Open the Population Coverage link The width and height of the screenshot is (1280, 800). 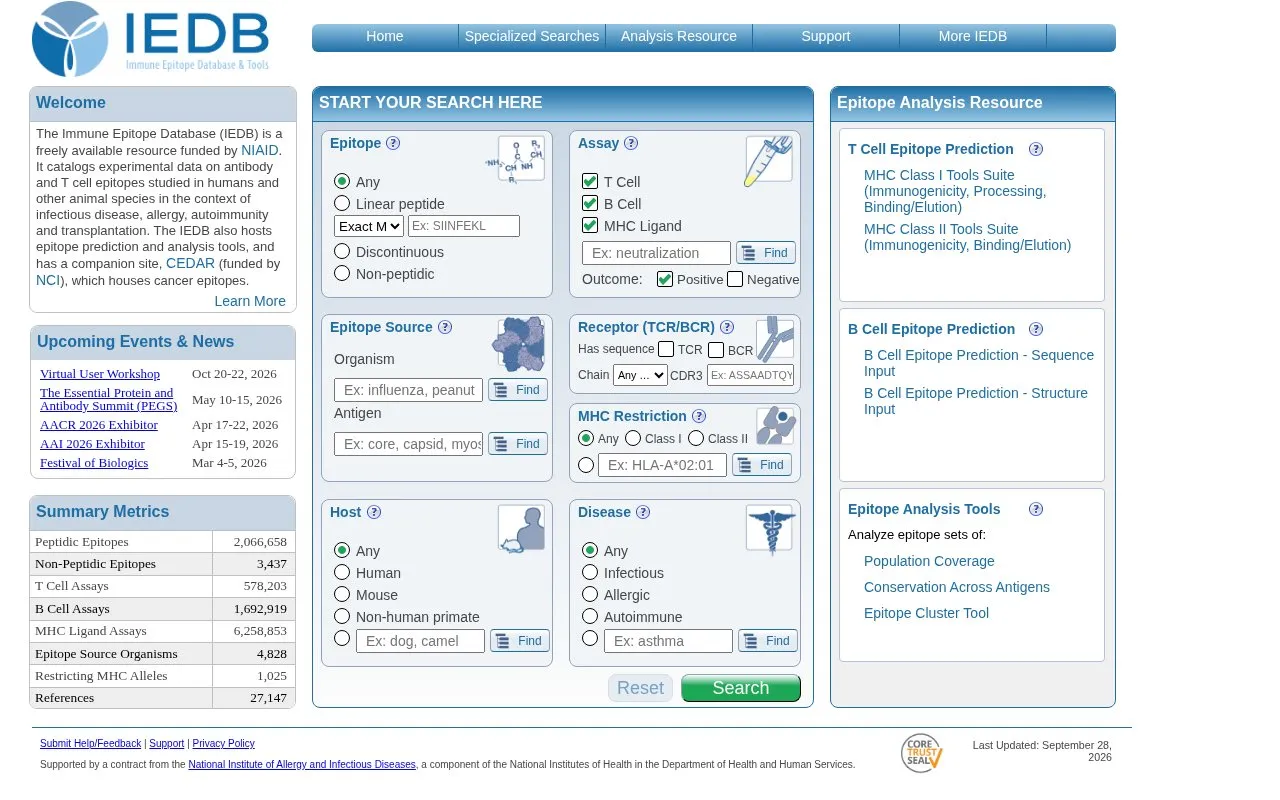pyautogui.click(x=929, y=561)
